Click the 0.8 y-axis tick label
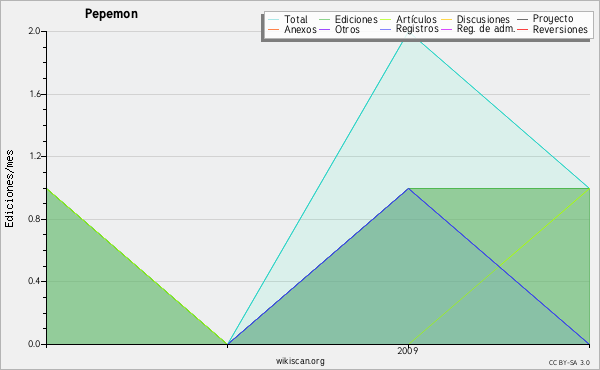Image resolution: width=600 pixels, height=370 pixels. point(34,219)
